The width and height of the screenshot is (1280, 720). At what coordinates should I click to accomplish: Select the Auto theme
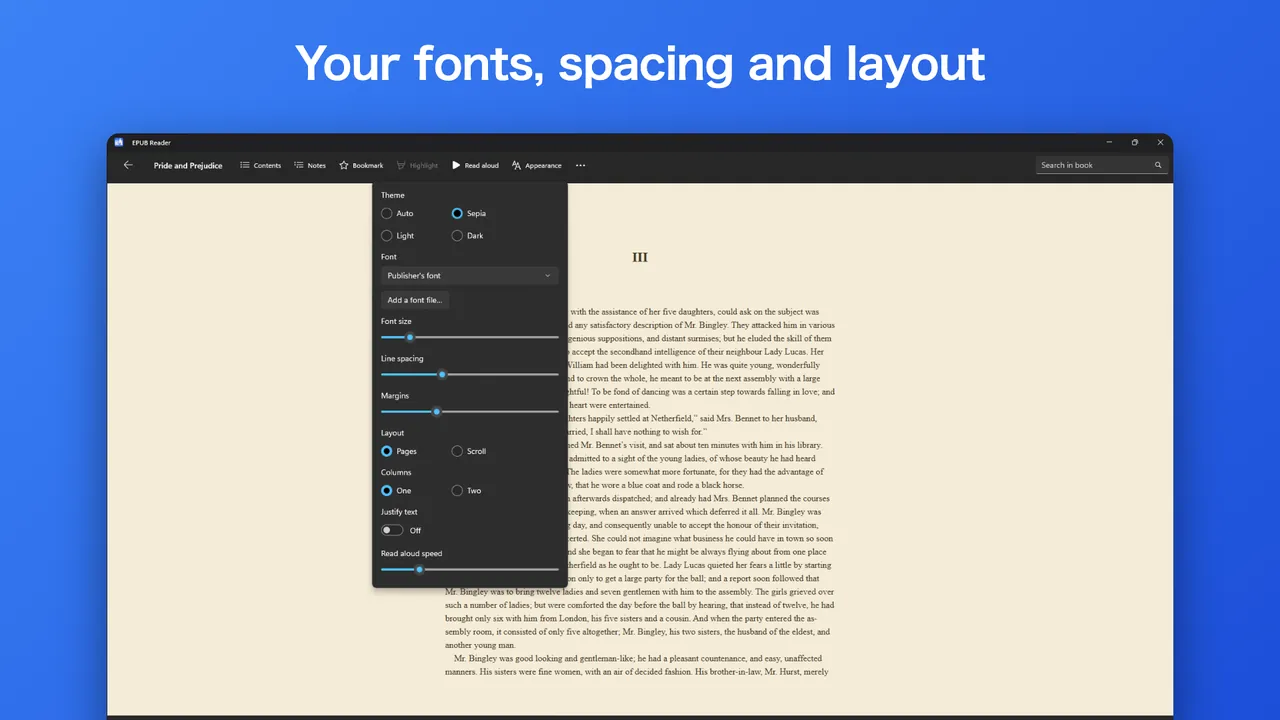click(x=397, y=213)
